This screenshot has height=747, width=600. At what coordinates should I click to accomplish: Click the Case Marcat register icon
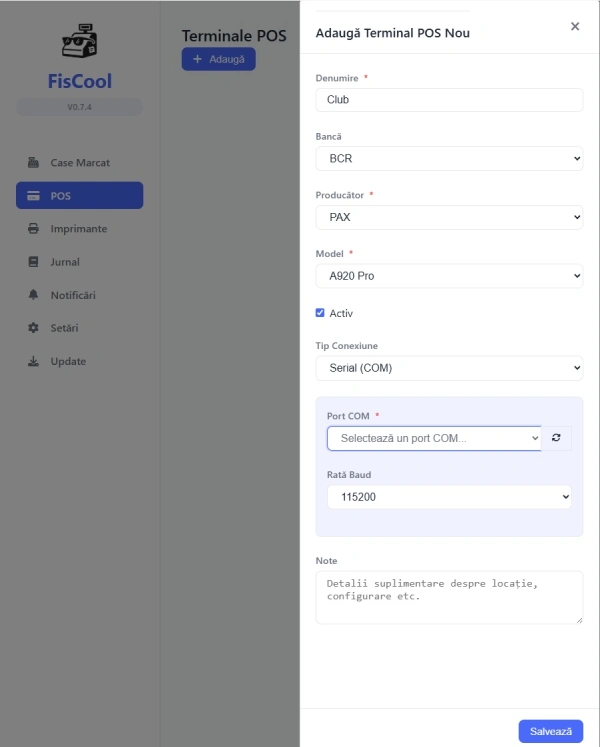point(33,162)
